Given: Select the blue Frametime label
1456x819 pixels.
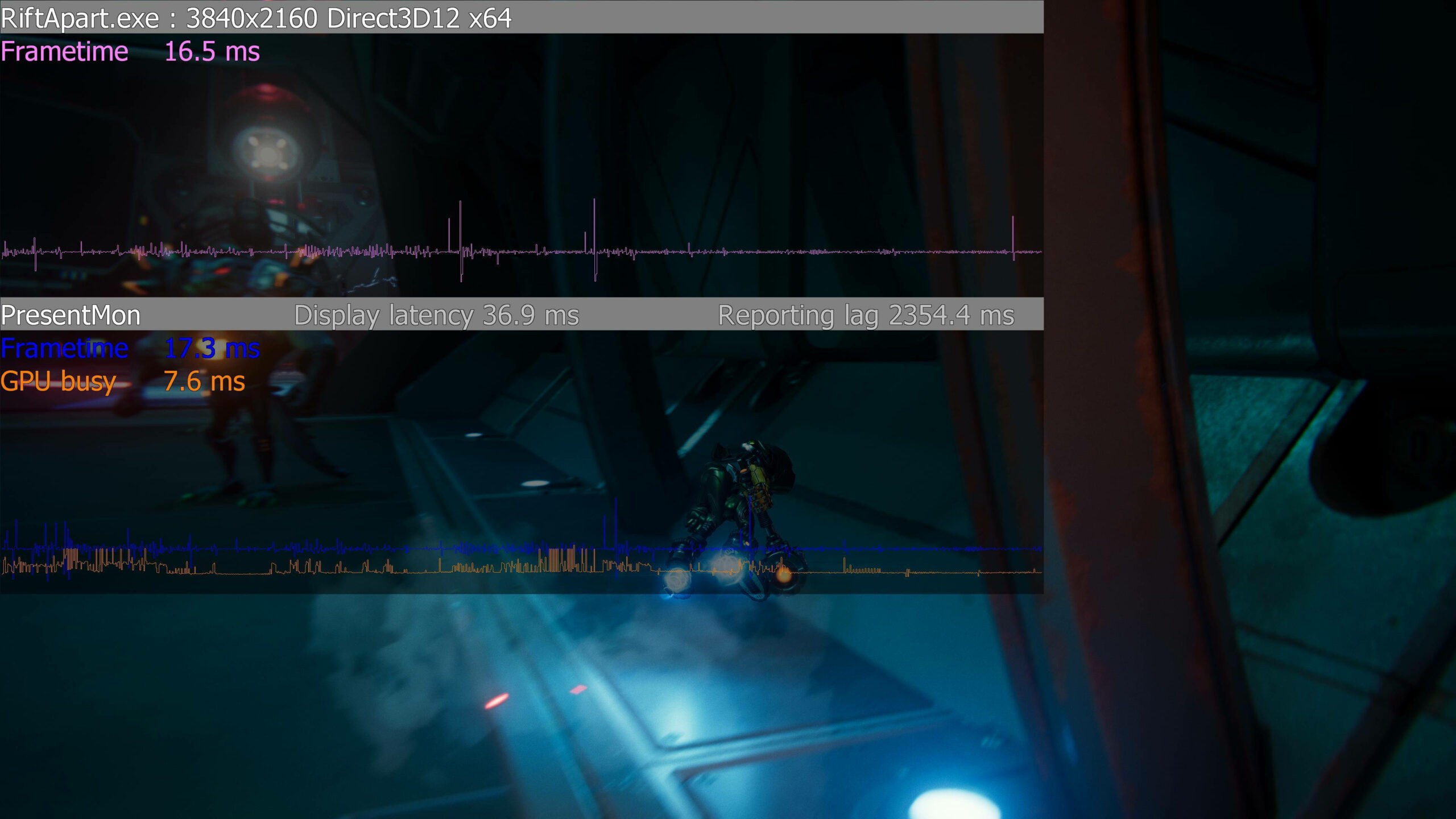Looking at the screenshot, I should click(65, 348).
